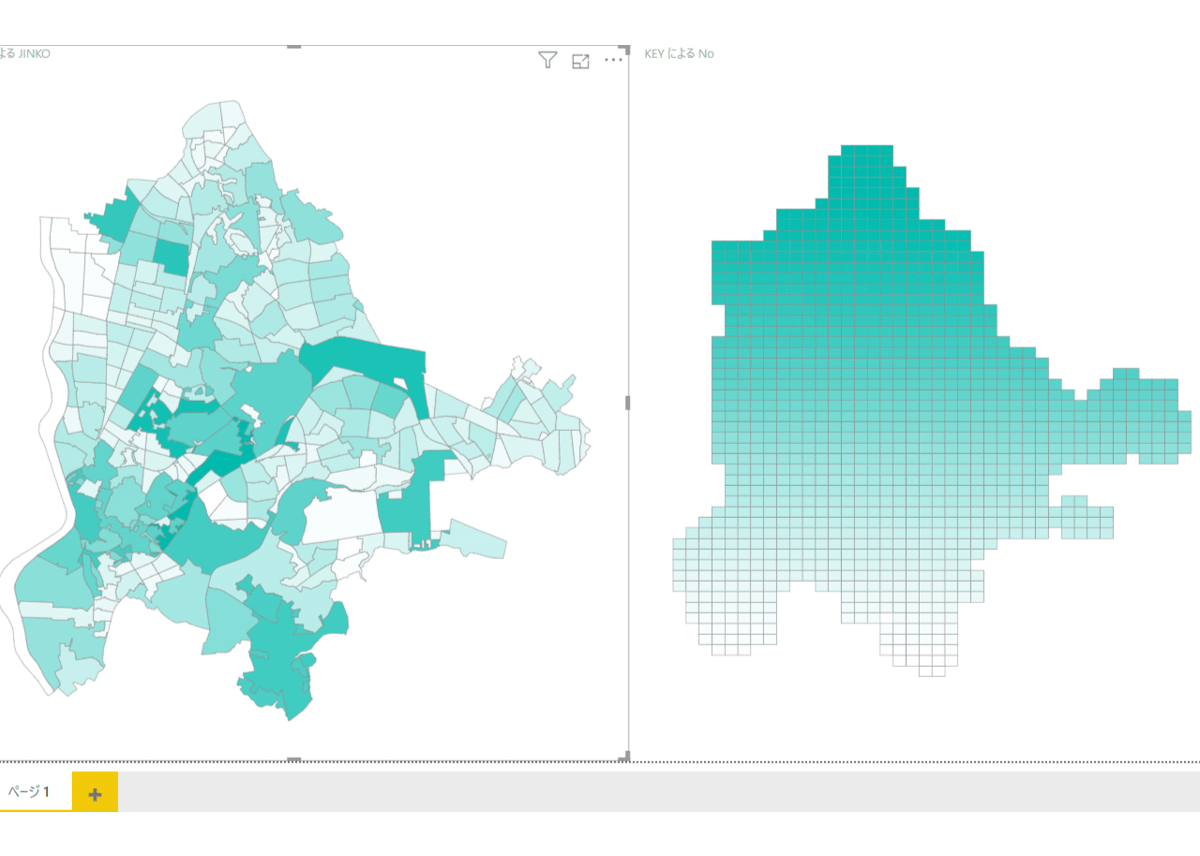Add a new report page with the plus icon
The image size is (1200, 856).
pos(95,793)
